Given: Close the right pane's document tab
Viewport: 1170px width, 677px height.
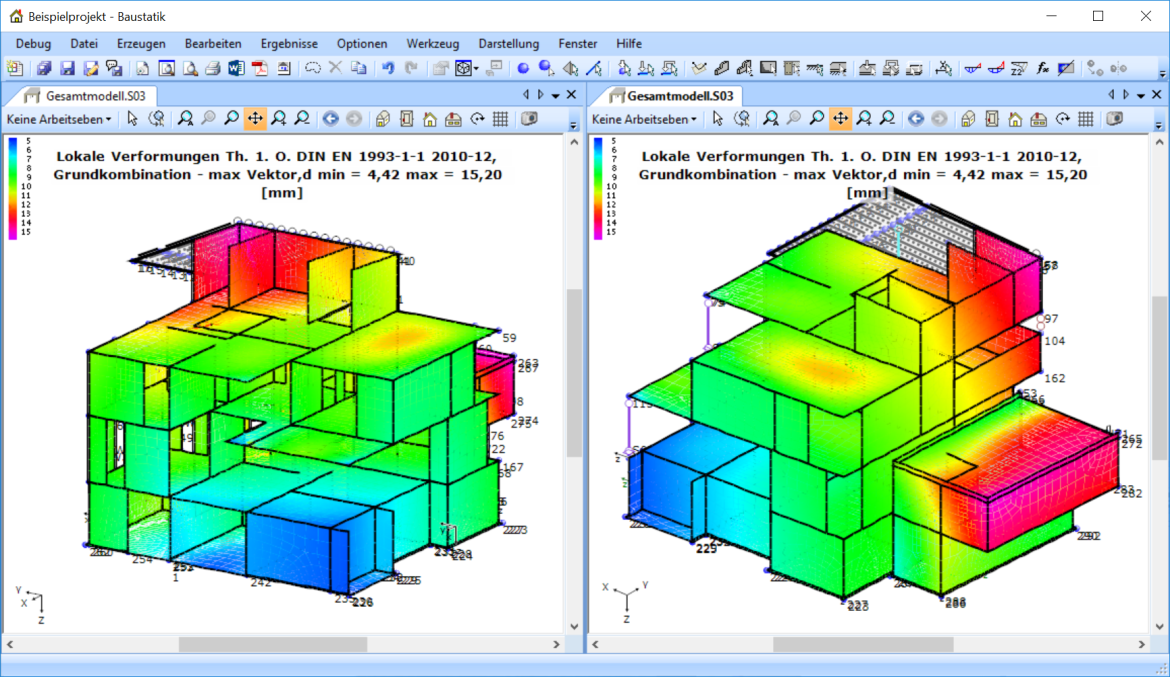Looking at the screenshot, I should [1157, 94].
